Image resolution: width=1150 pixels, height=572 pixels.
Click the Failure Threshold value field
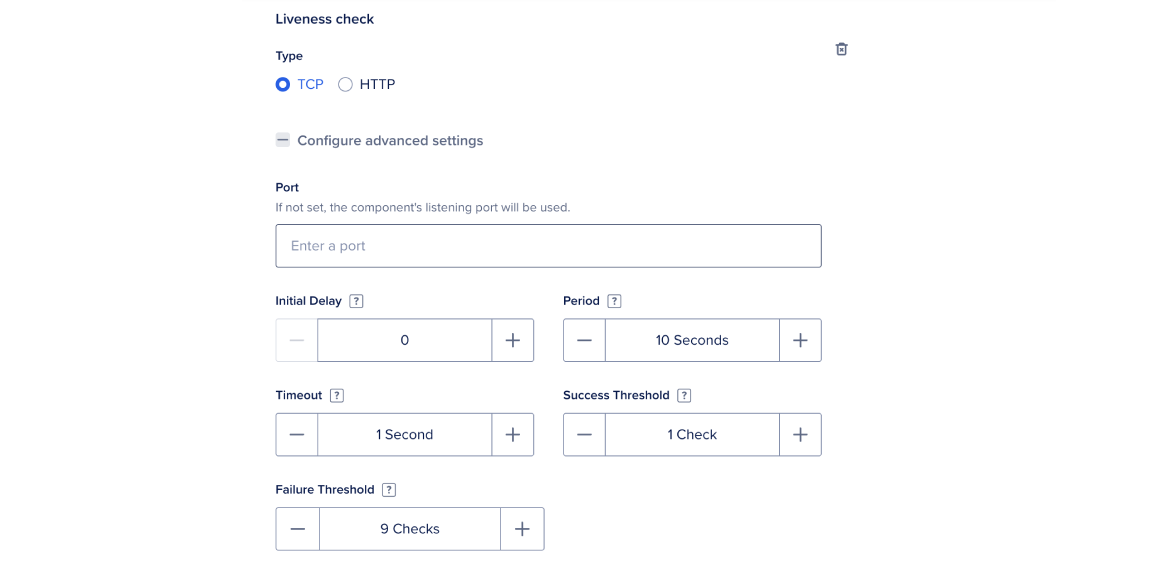[x=410, y=529]
